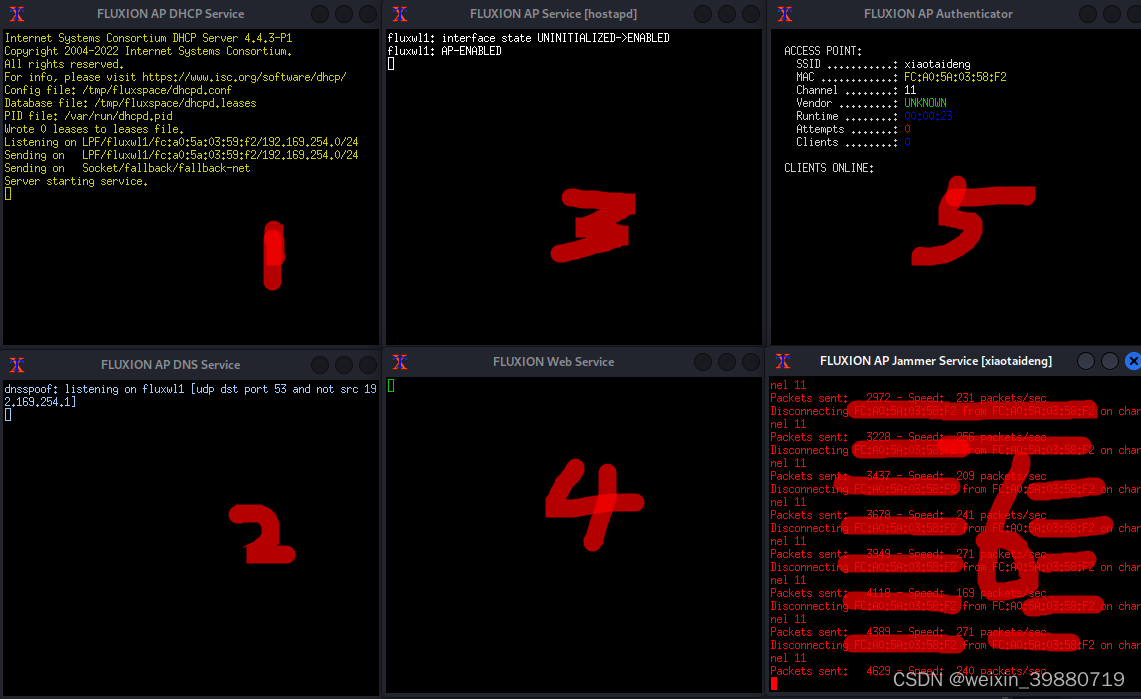
Task: Click the X icon of AP DNS Service window
Action: tap(17, 364)
